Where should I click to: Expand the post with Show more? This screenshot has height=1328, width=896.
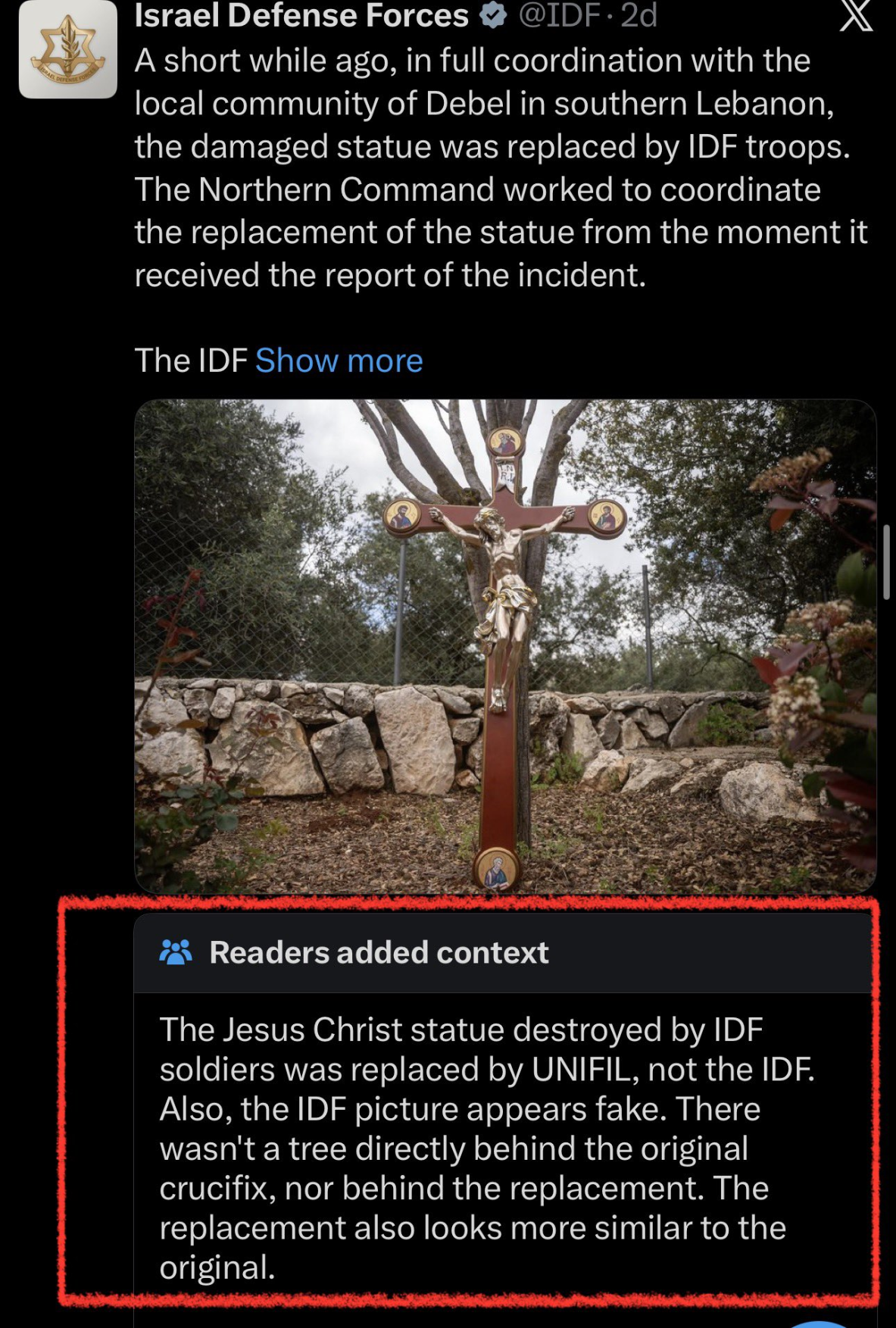(x=339, y=361)
